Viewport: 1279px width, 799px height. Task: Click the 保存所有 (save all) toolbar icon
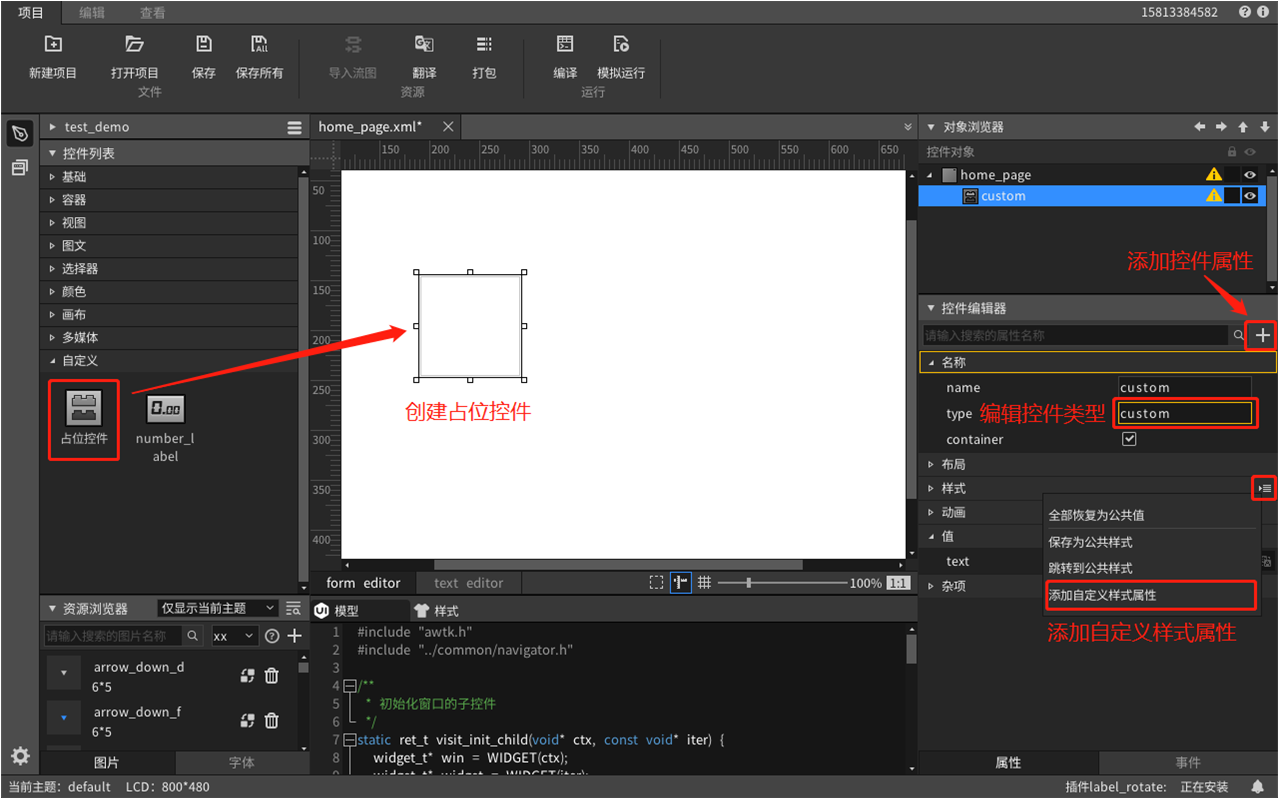click(x=259, y=44)
